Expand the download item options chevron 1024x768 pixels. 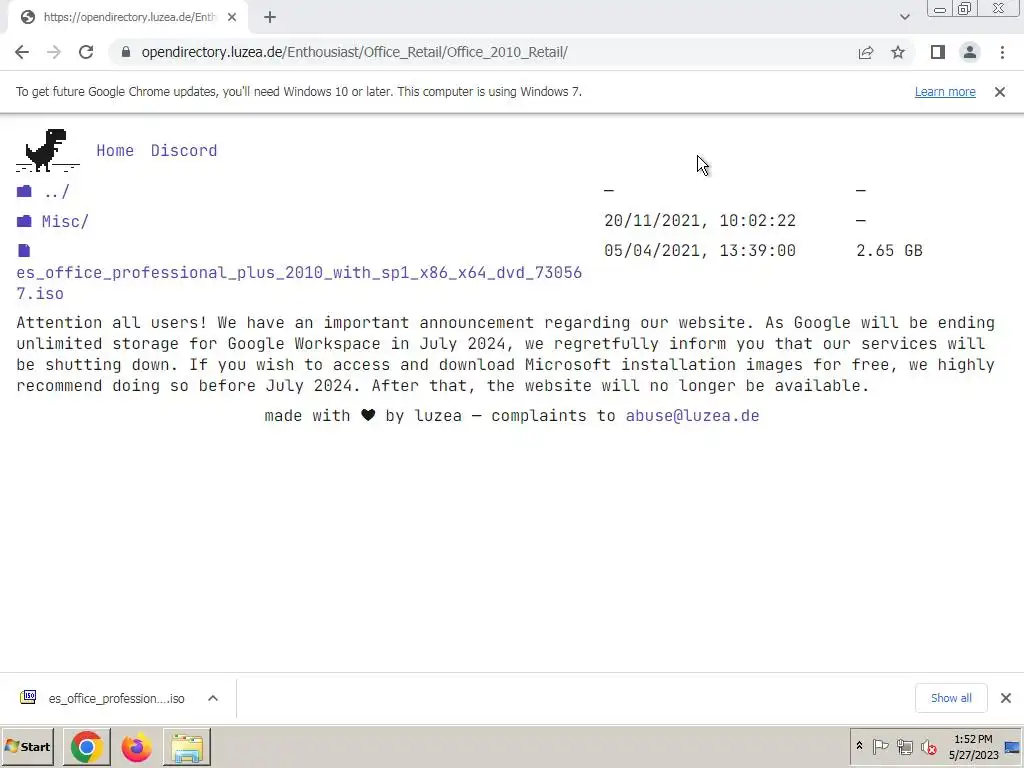tap(213, 698)
